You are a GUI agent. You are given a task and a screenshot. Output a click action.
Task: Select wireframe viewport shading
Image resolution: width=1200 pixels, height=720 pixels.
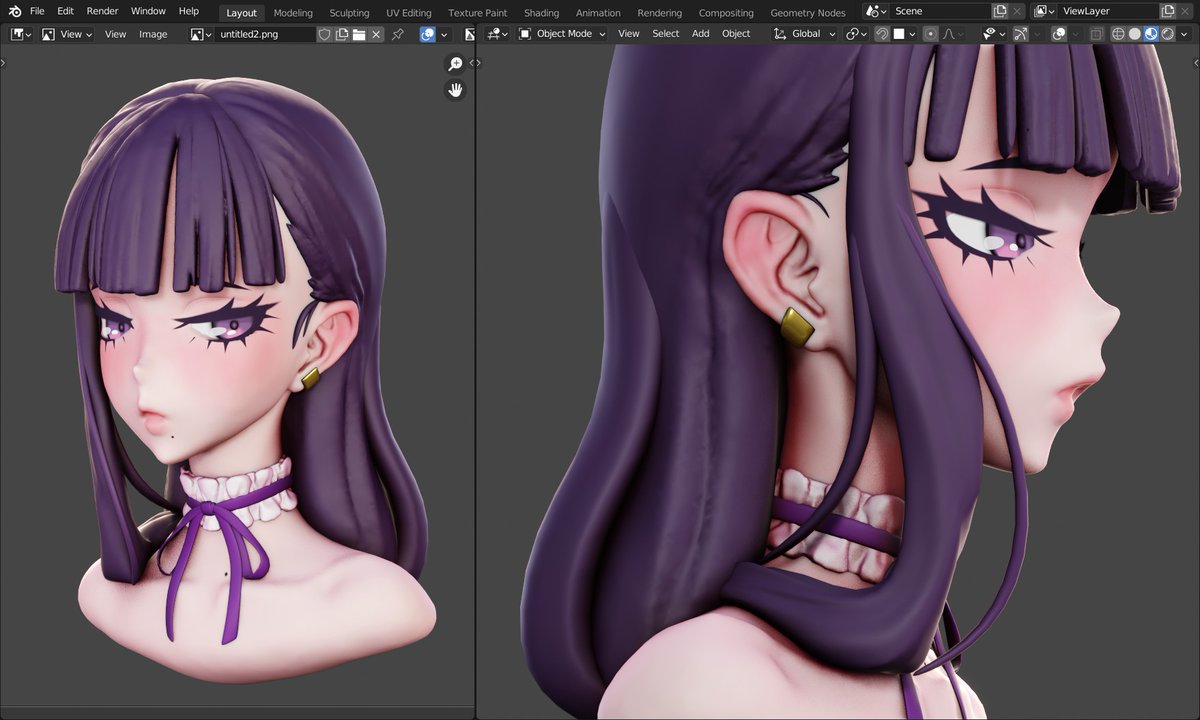[x=1118, y=34]
